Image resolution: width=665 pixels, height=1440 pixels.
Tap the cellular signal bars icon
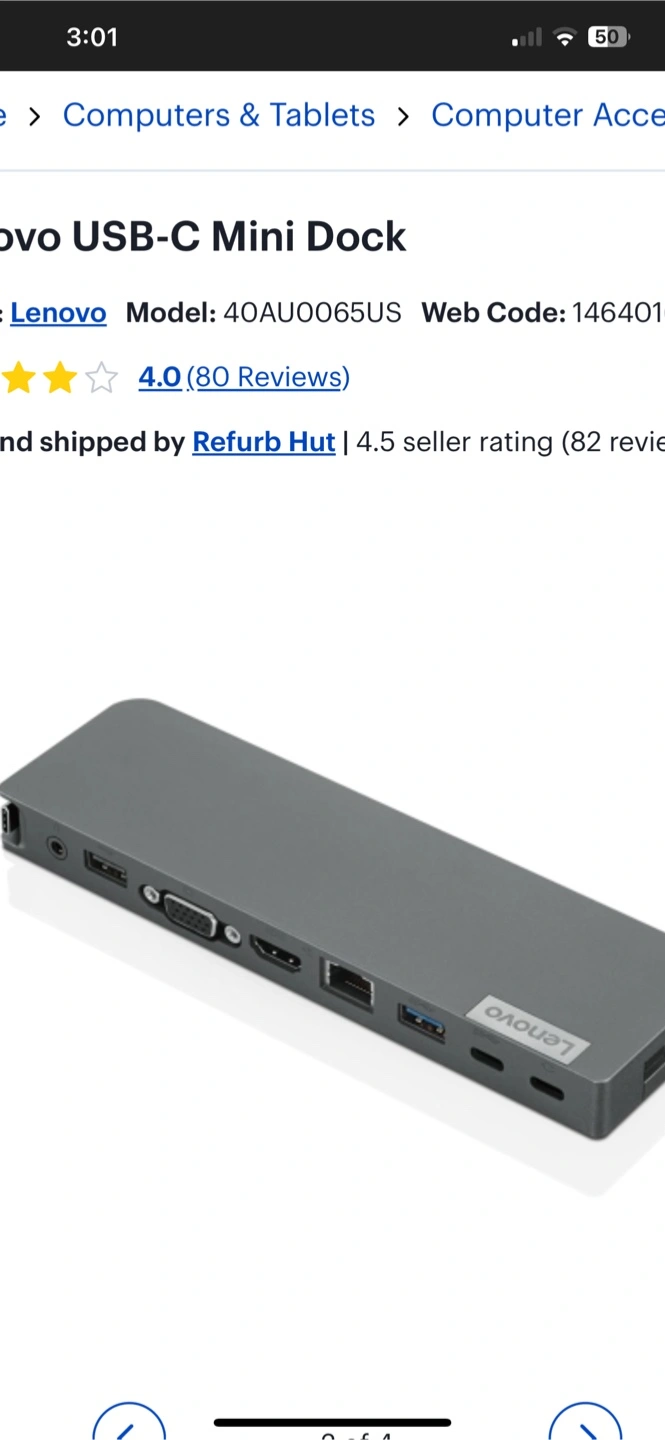[527, 38]
